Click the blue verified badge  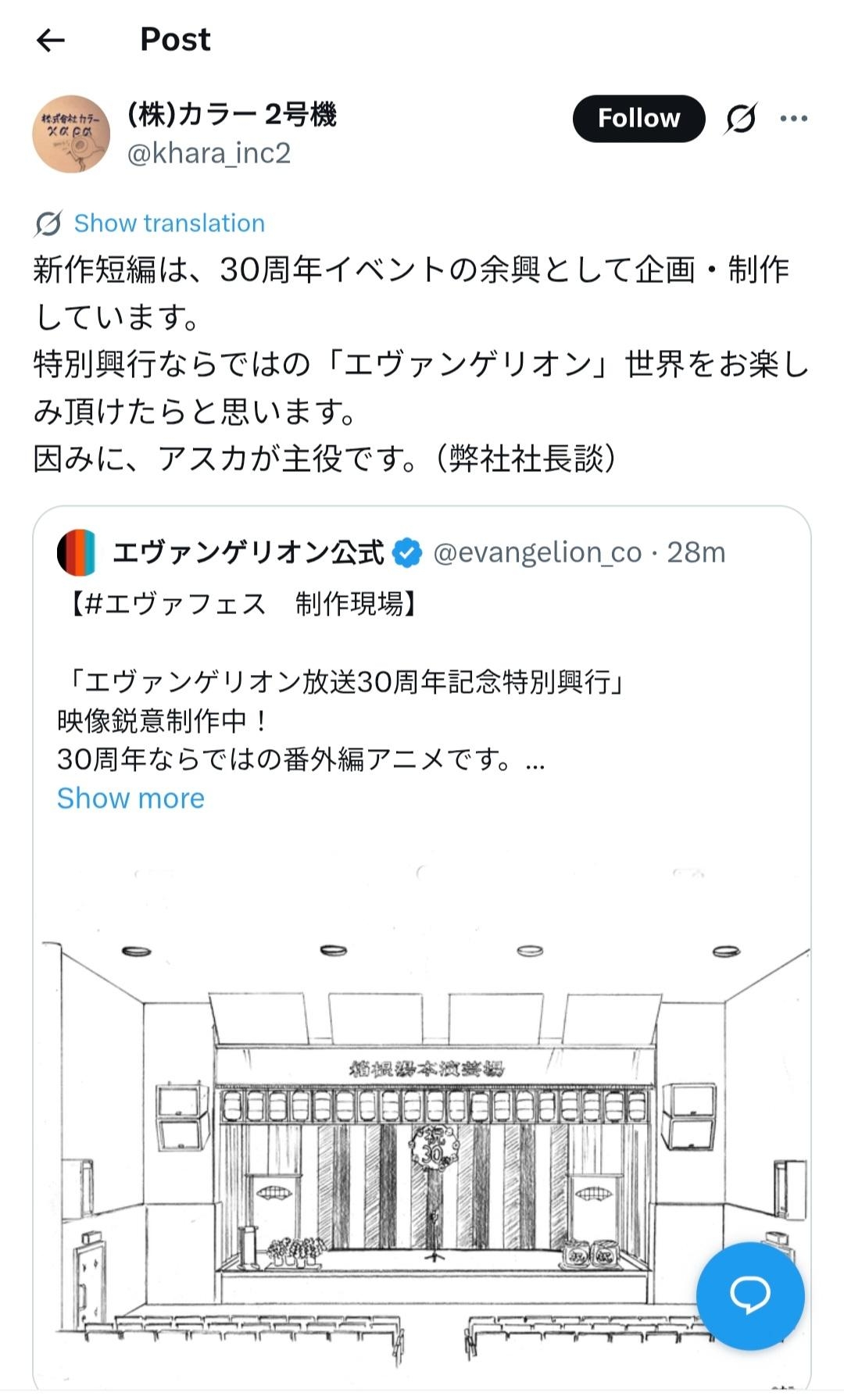point(406,552)
